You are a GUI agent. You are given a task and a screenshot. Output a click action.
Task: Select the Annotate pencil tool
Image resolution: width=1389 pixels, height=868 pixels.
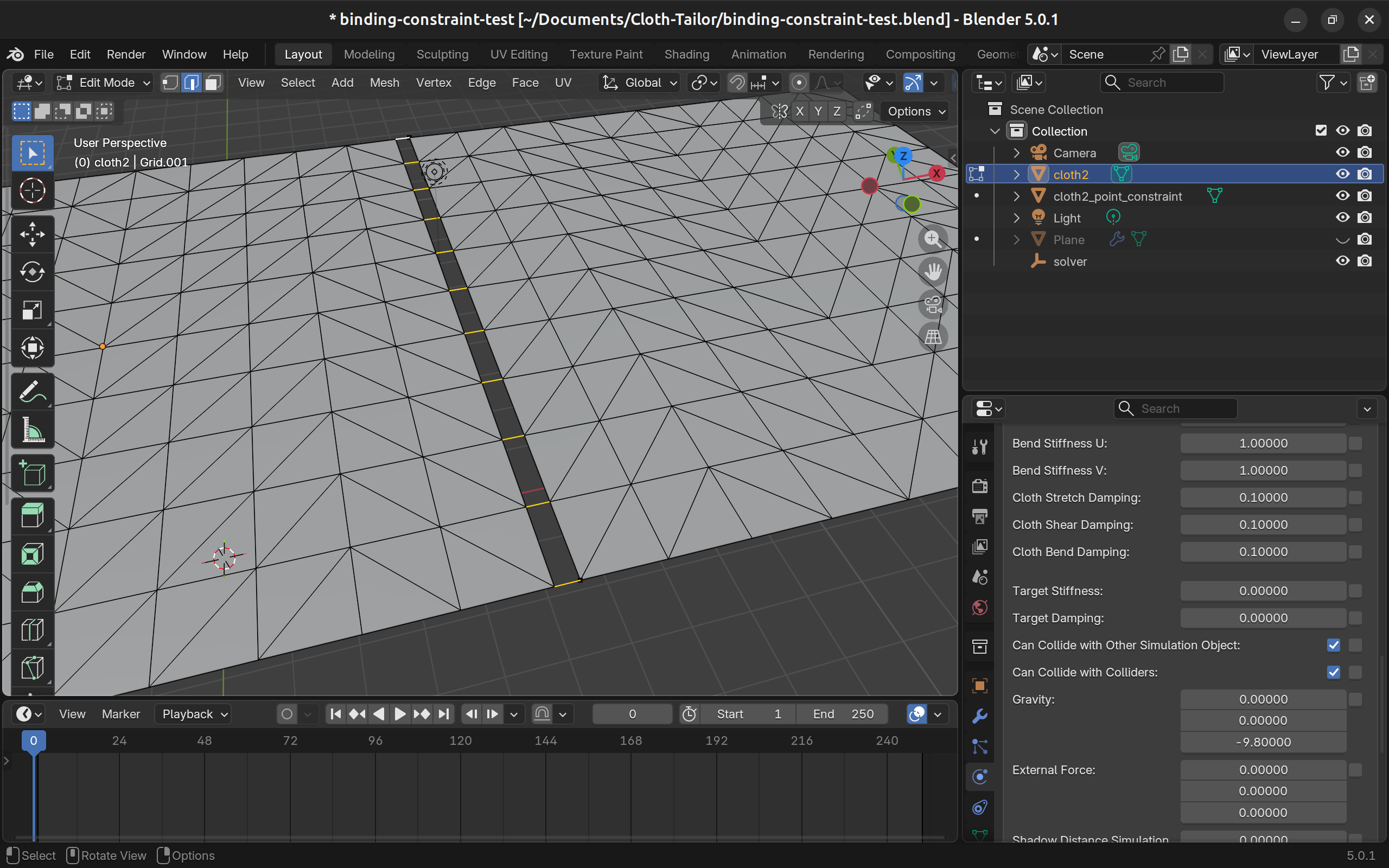pos(32,392)
